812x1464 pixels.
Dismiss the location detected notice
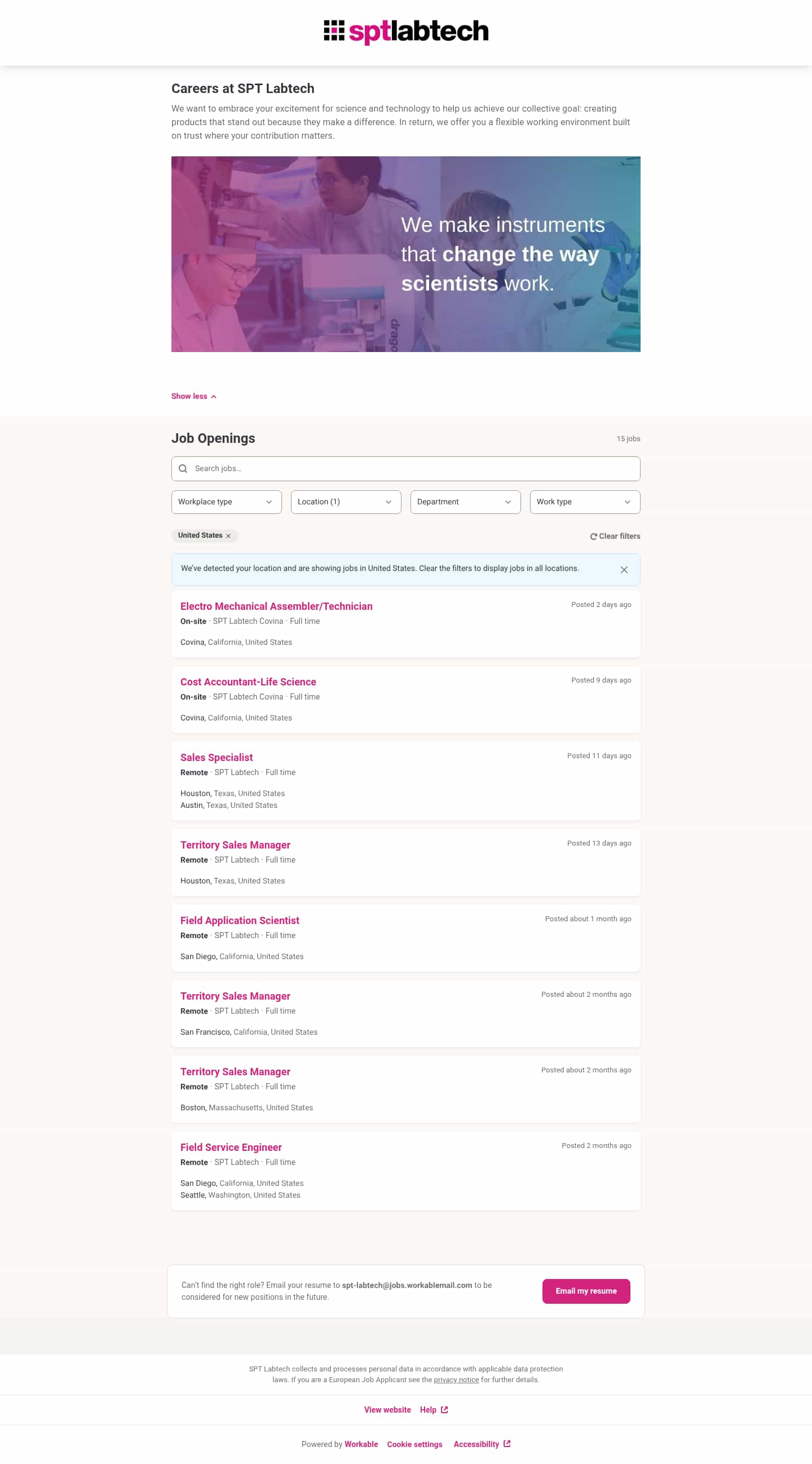click(624, 569)
